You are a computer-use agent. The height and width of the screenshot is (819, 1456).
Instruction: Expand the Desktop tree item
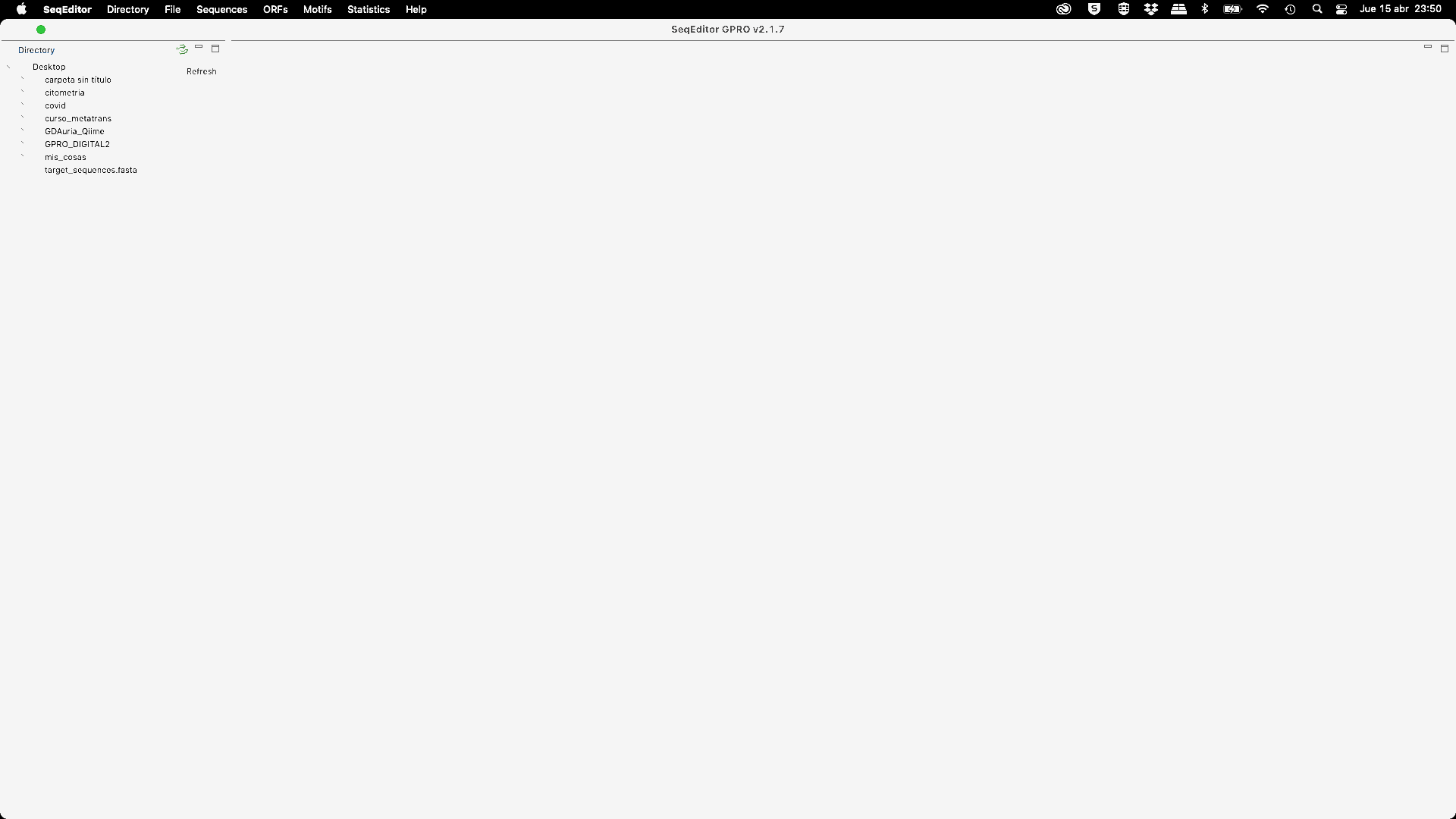pos(9,66)
